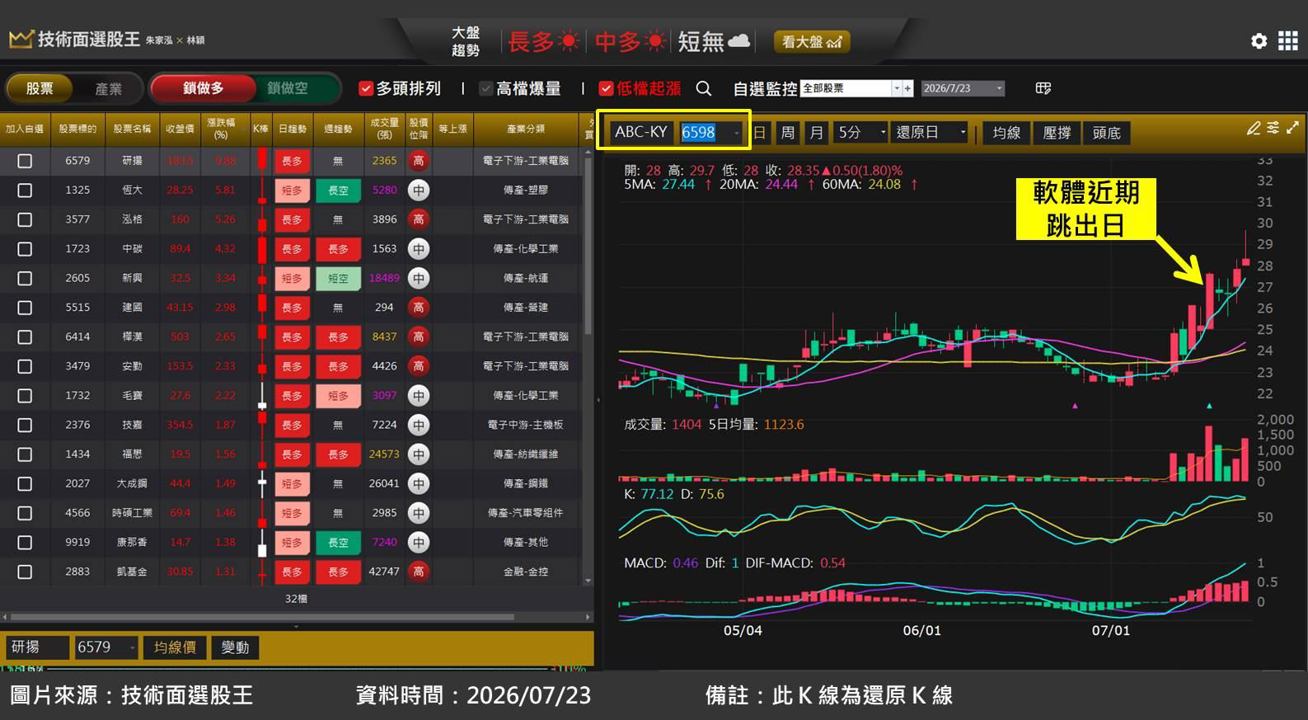Viewport: 1308px width, 720px height.
Task: Sort by 收盤價 column header
Action: 180,129
